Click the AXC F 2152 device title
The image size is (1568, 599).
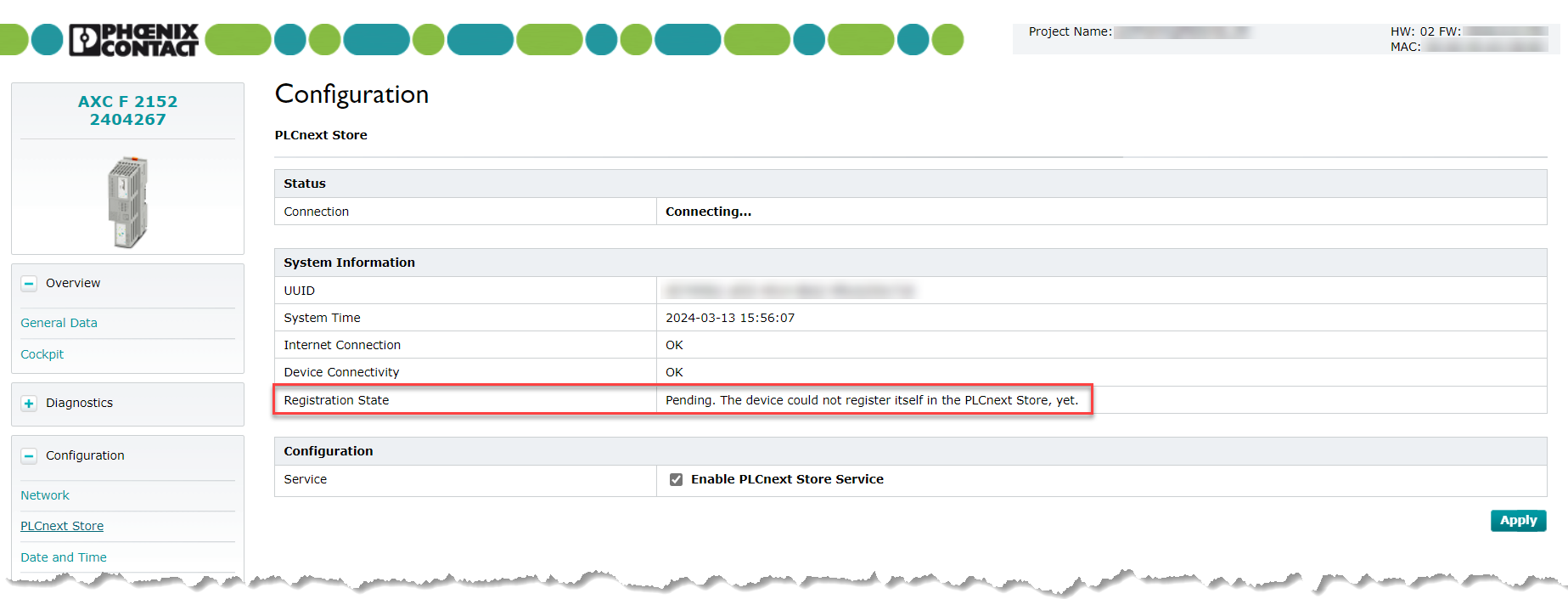pyautogui.click(x=128, y=110)
